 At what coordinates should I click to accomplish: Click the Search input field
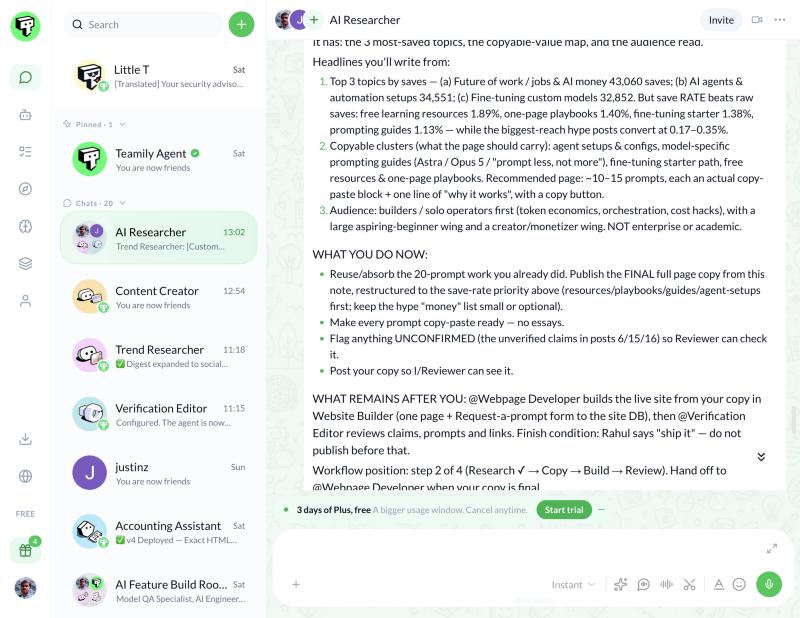click(143, 24)
